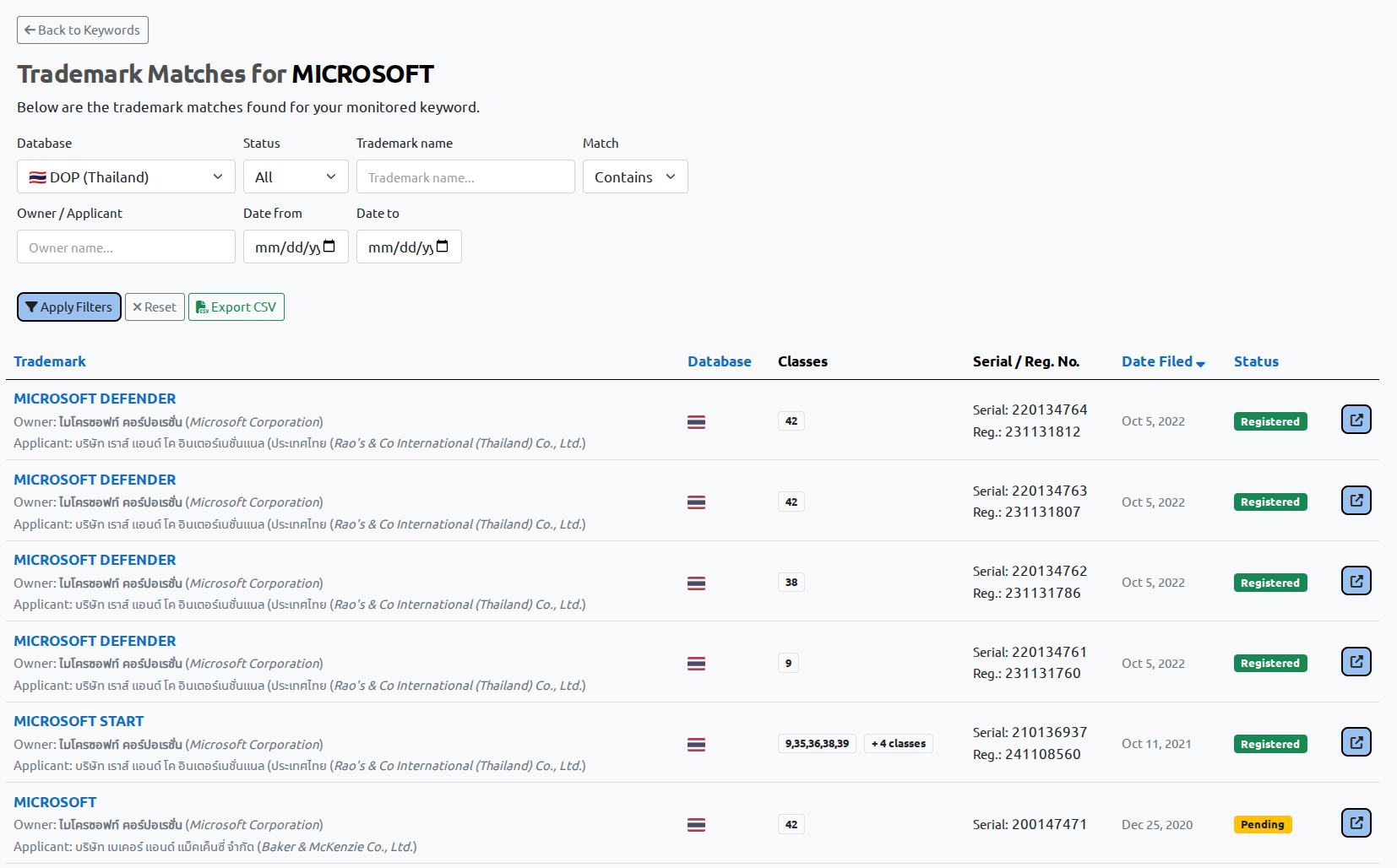The image size is (1397, 868).
Task: Open external link for serial 220134762
Action: (x=1356, y=581)
